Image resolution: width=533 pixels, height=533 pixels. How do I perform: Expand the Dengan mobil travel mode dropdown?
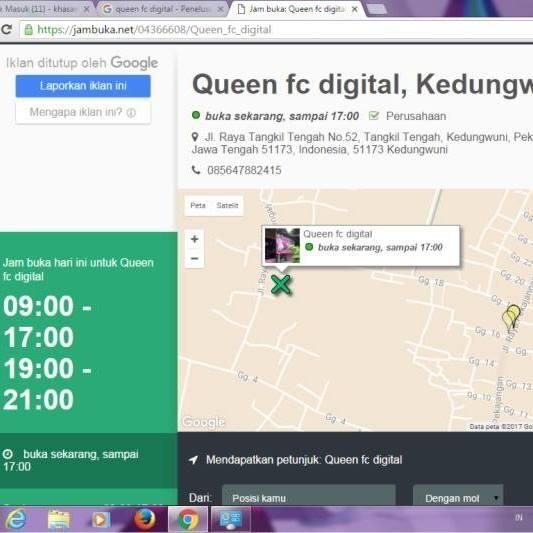(x=458, y=498)
